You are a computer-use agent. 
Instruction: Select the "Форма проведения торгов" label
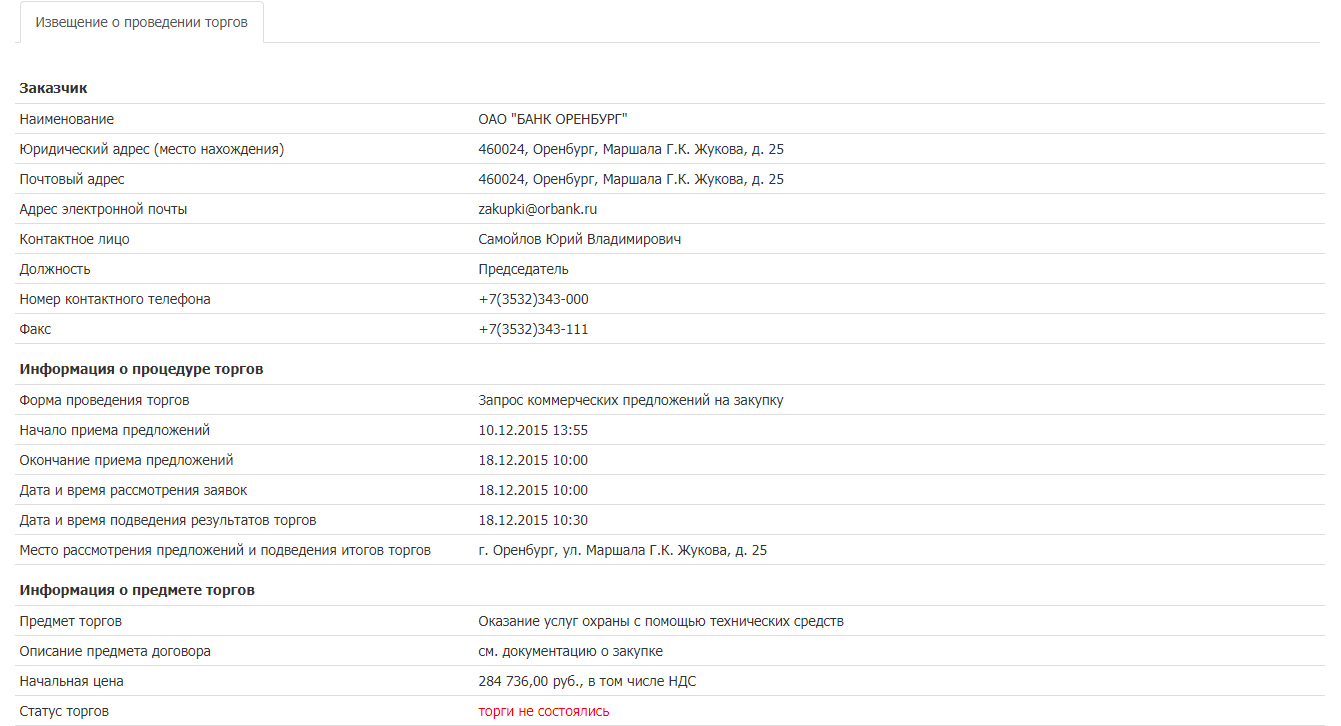pyautogui.click(x=104, y=400)
